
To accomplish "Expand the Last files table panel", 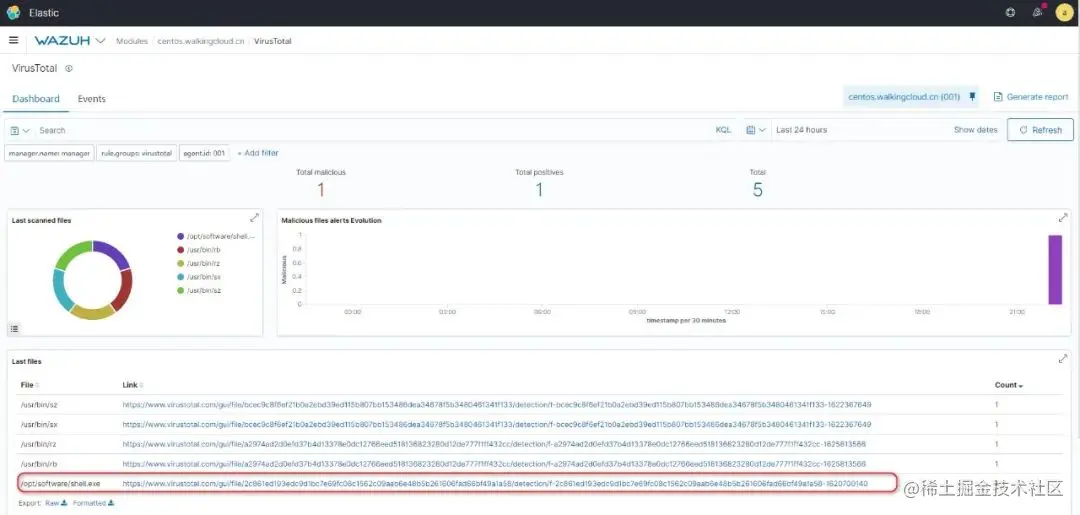I will click(1063, 359).
